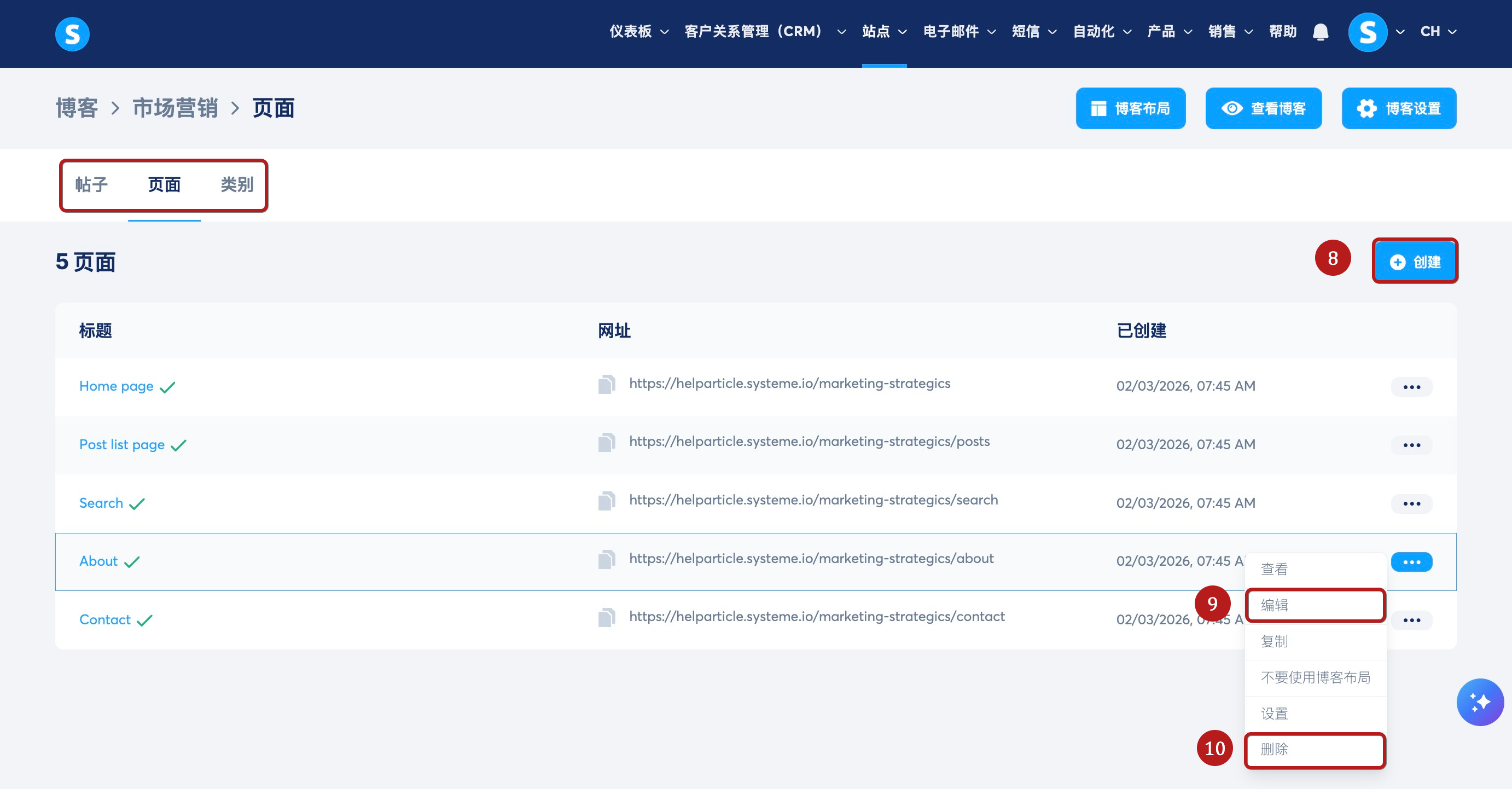The image size is (1512, 789).
Task: Copy the Search page URL with copy icon
Action: (606, 501)
